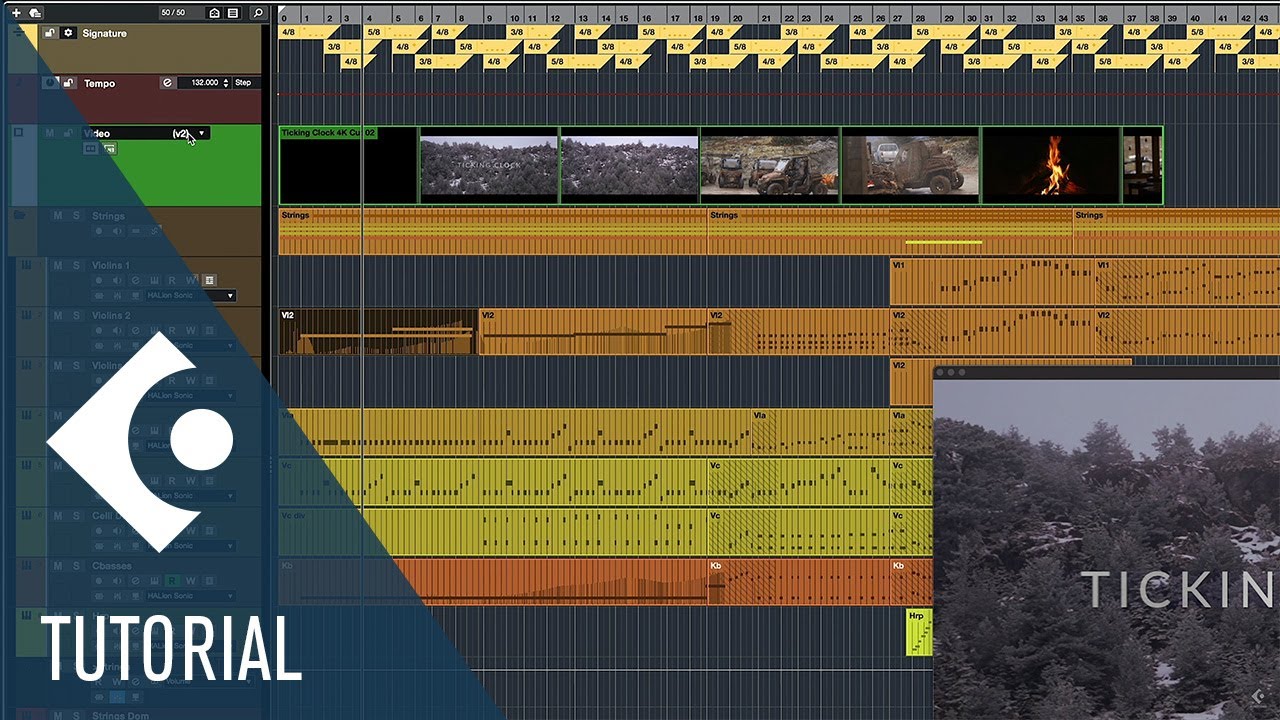Image resolution: width=1280 pixels, height=720 pixels.
Task: Record-enable the Violins 2 track
Action: click(x=99, y=331)
